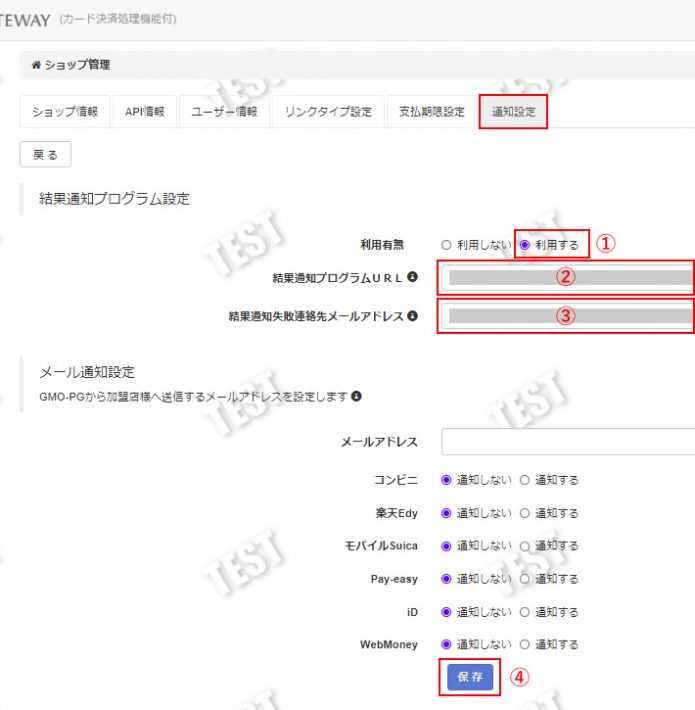Click the メールアドレス input field
The width and height of the screenshot is (695, 710).
coord(568,442)
